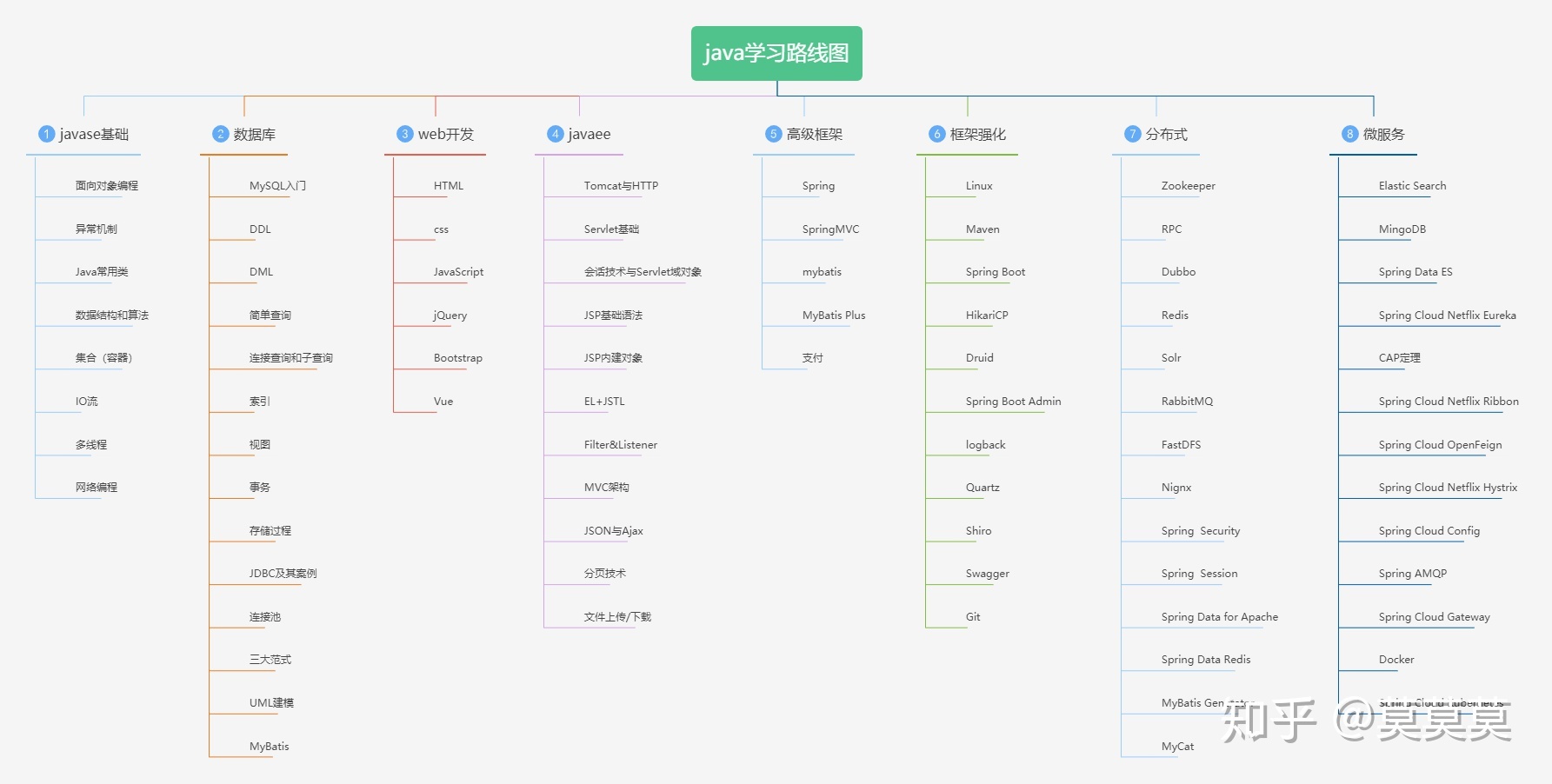Select the 数据库 branch title
Image resolution: width=1552 pixels, height=784 pixels.
pyautogui.click(x=255, y=134)
